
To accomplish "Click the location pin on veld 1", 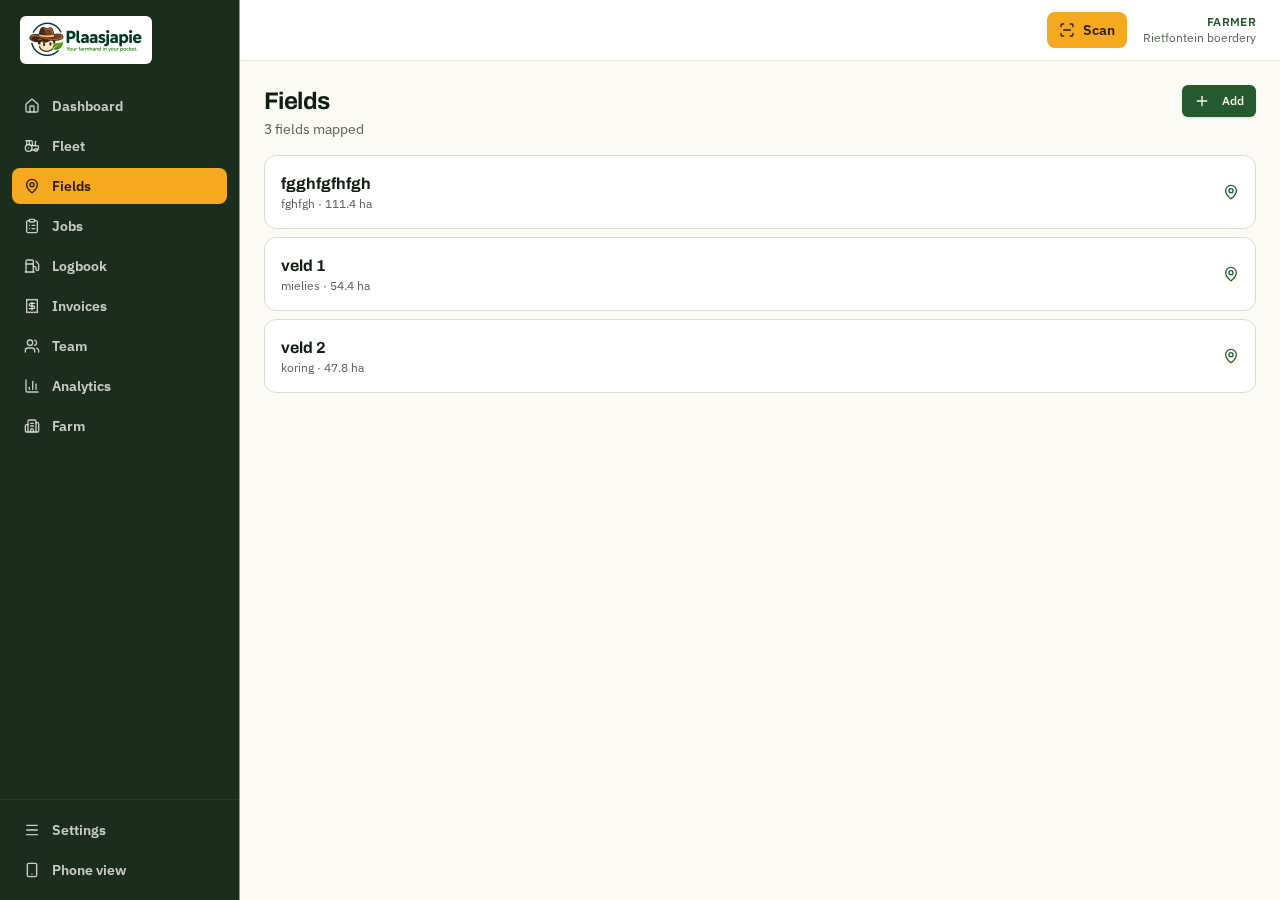I will pyautogui.click(x=1231, y=274).
